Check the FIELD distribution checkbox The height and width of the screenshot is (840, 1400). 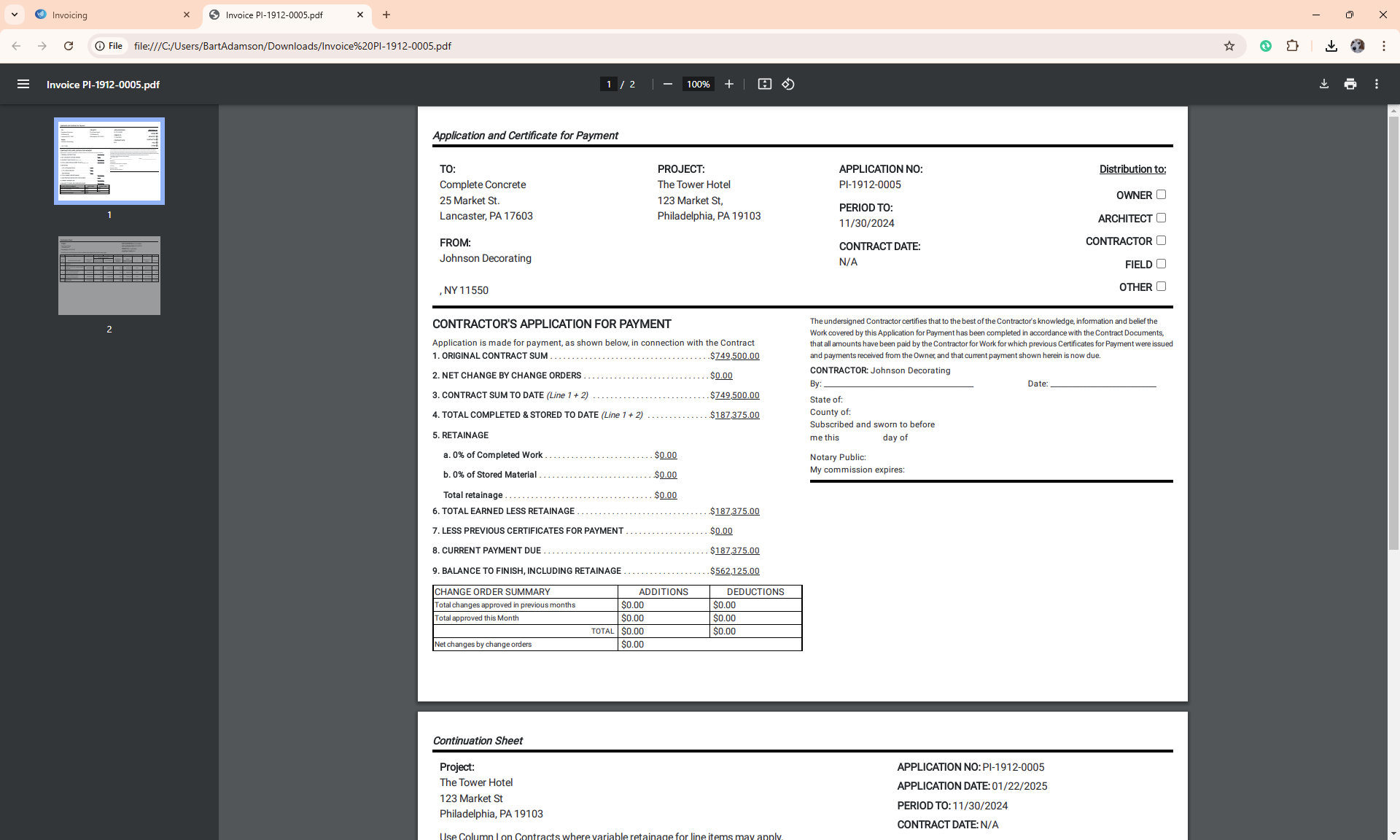point(1161,264)
